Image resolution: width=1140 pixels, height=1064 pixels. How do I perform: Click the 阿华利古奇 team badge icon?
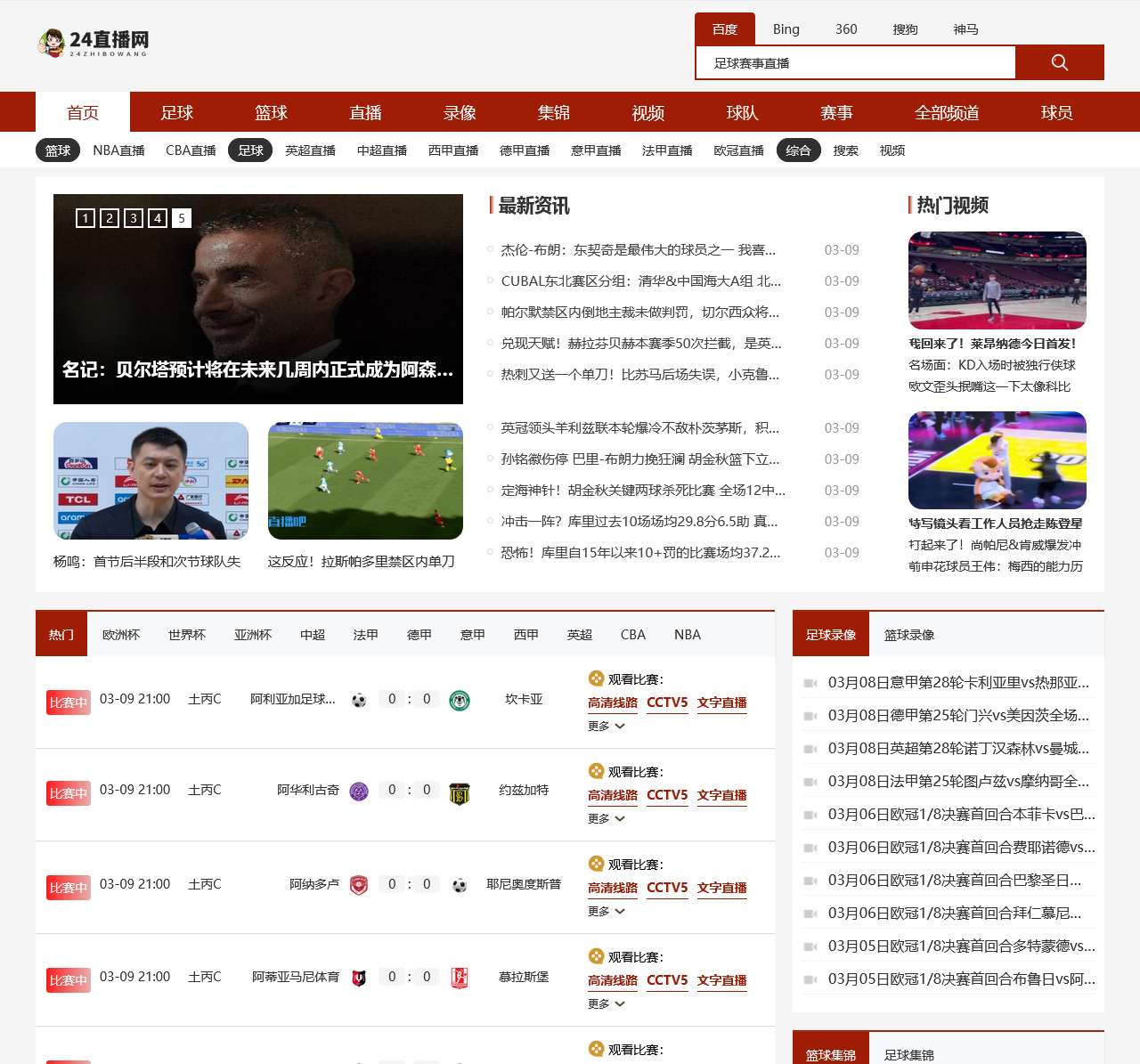pyautogui.click(x=359, y=792)
